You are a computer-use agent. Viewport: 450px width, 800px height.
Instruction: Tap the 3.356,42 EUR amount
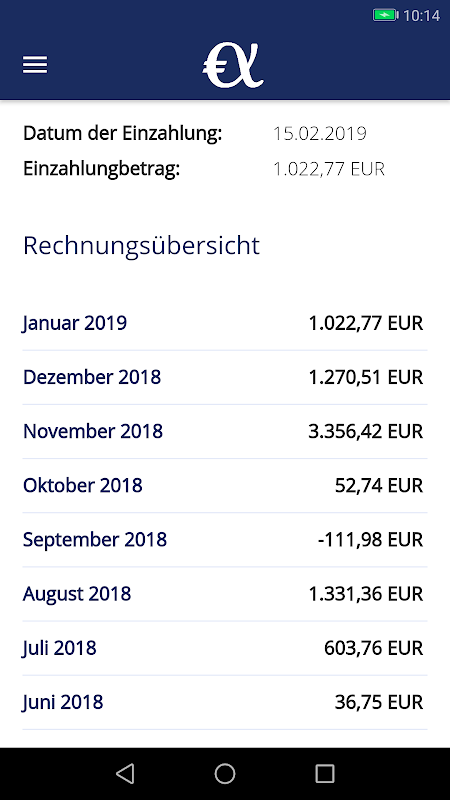pos(366,432)
